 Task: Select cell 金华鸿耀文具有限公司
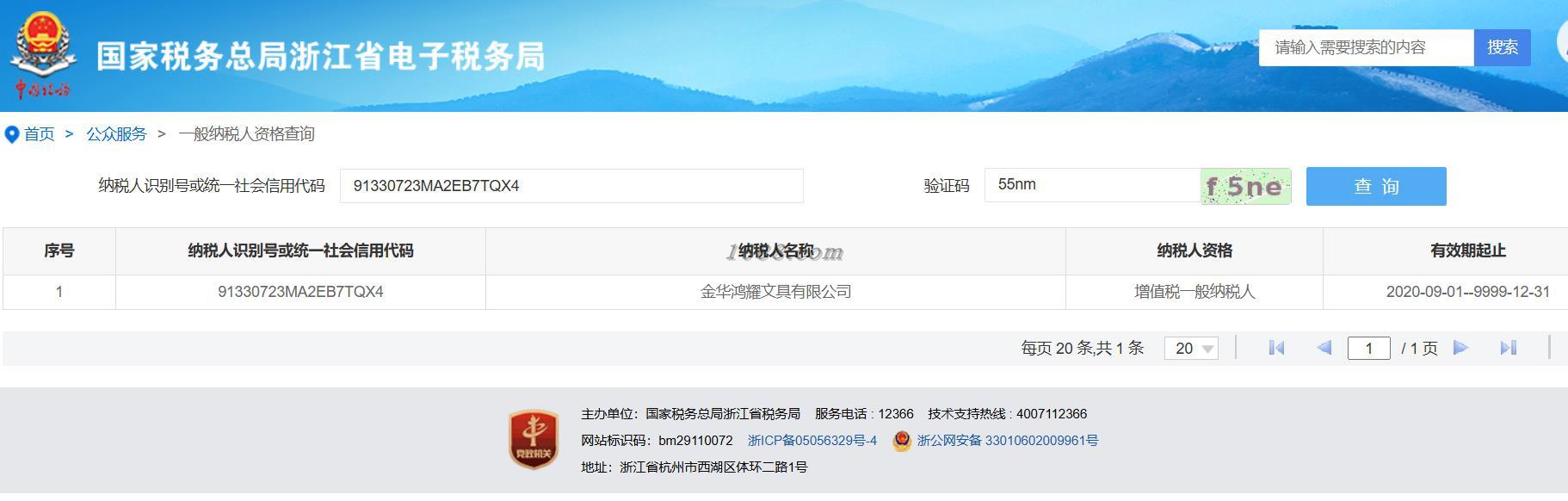pyautogui.click(x=775, y=292)
